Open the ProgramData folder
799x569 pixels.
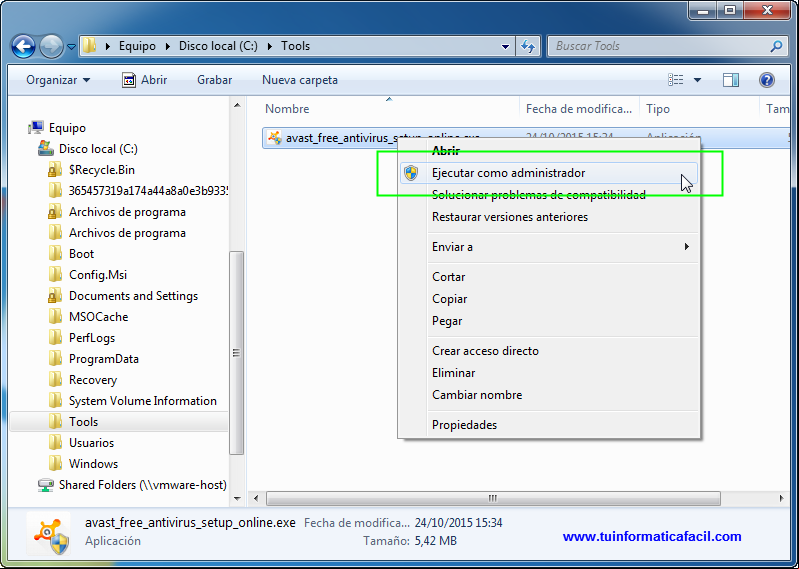(x=103, y=359)
